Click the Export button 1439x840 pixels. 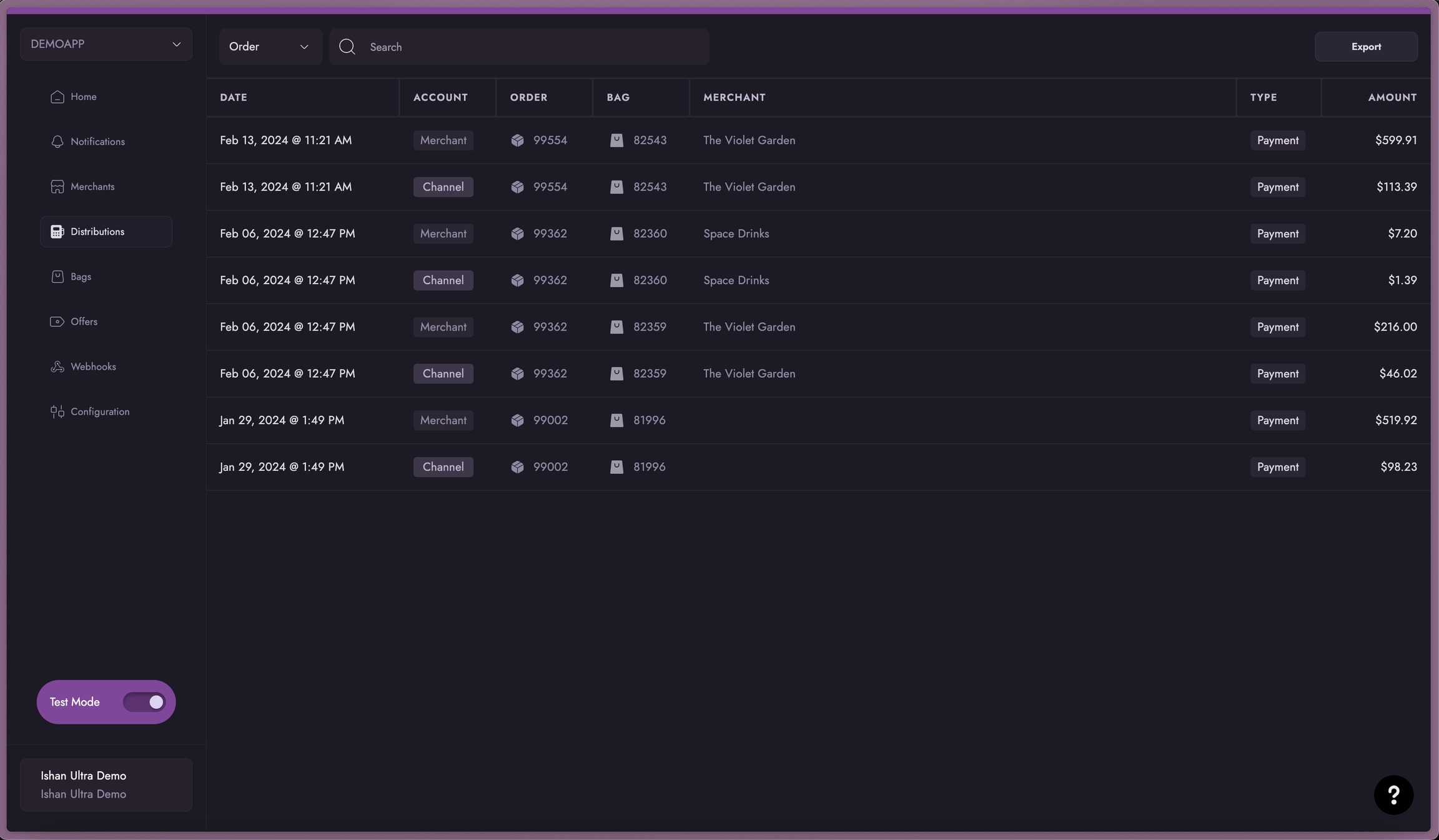click(x=1365, y=47)
